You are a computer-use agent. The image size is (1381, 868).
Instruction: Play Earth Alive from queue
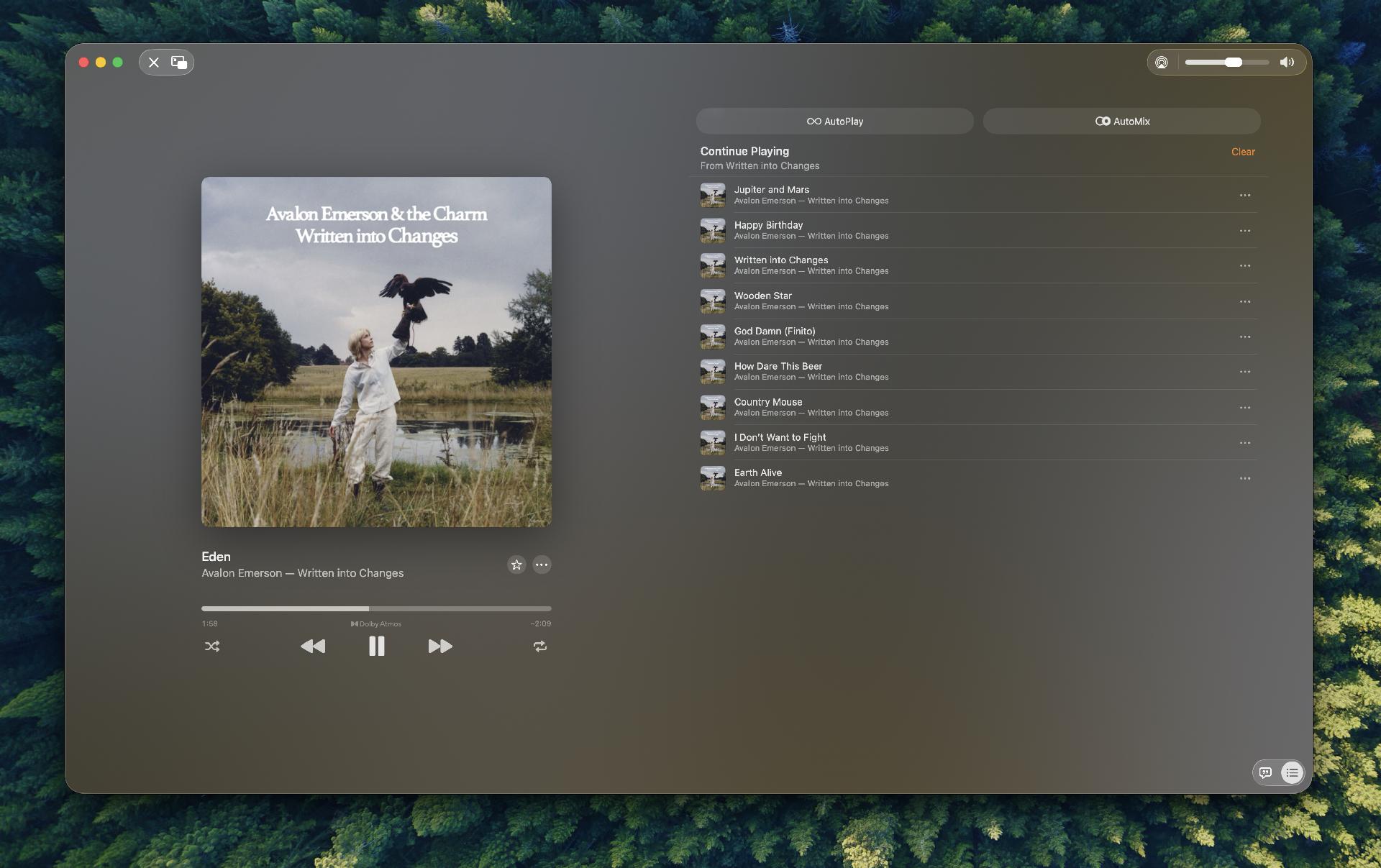click(x=978, y=478)
